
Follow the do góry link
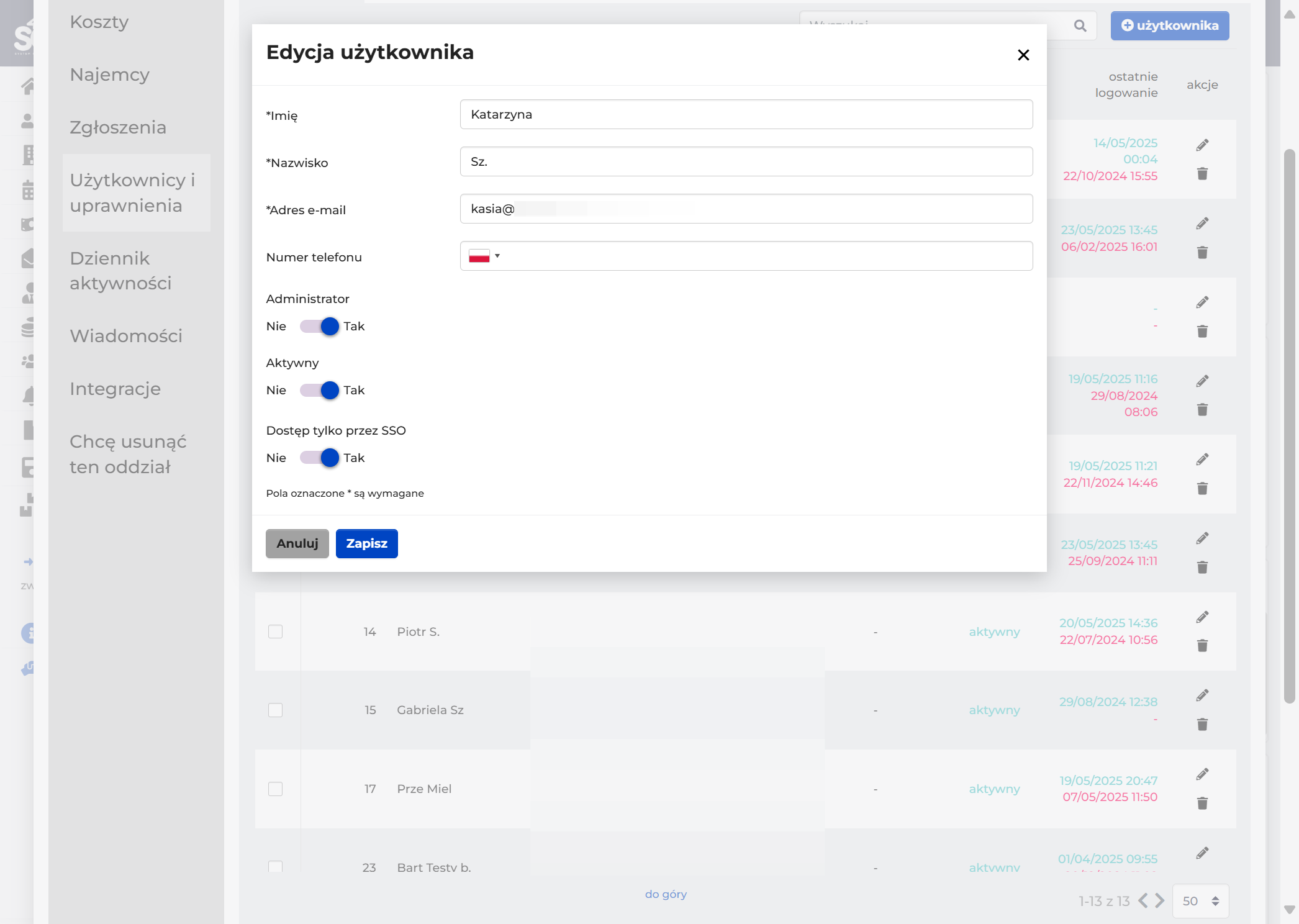tap(666, 894)
